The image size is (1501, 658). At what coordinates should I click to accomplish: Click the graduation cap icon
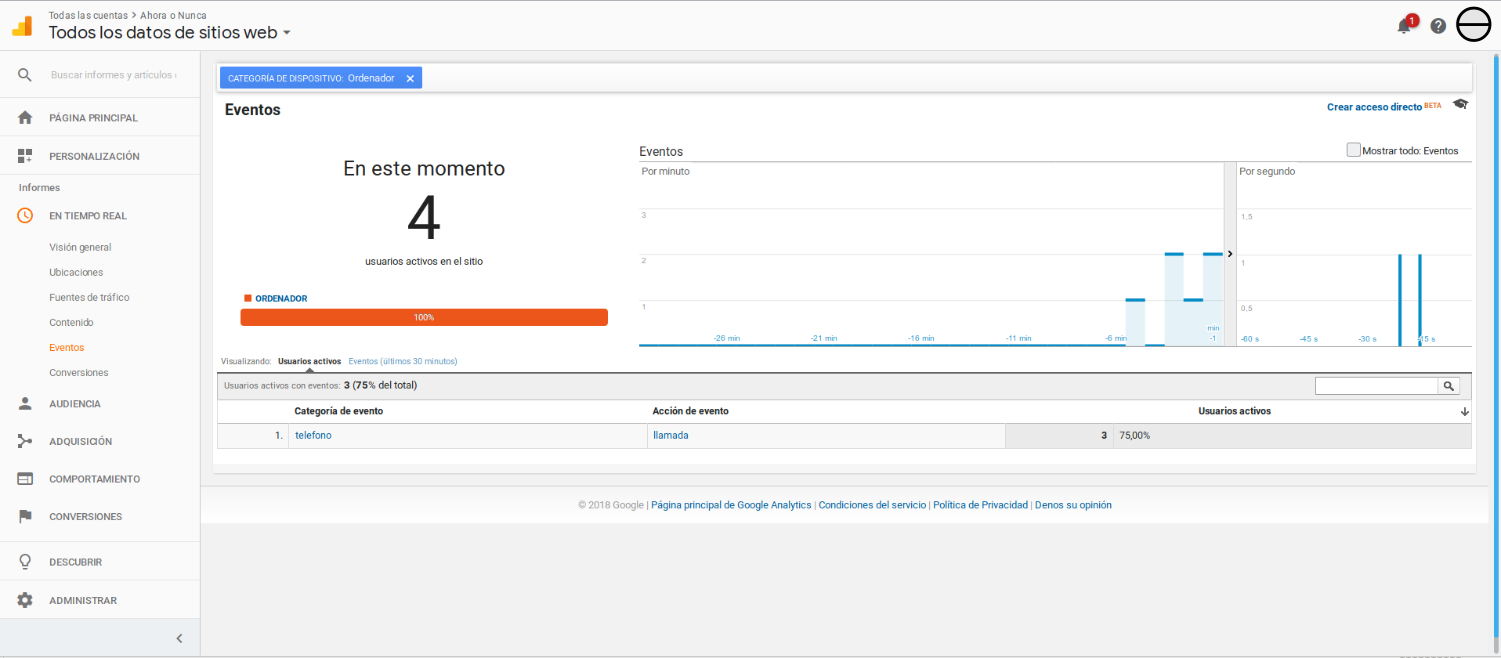click(1460, 104)
